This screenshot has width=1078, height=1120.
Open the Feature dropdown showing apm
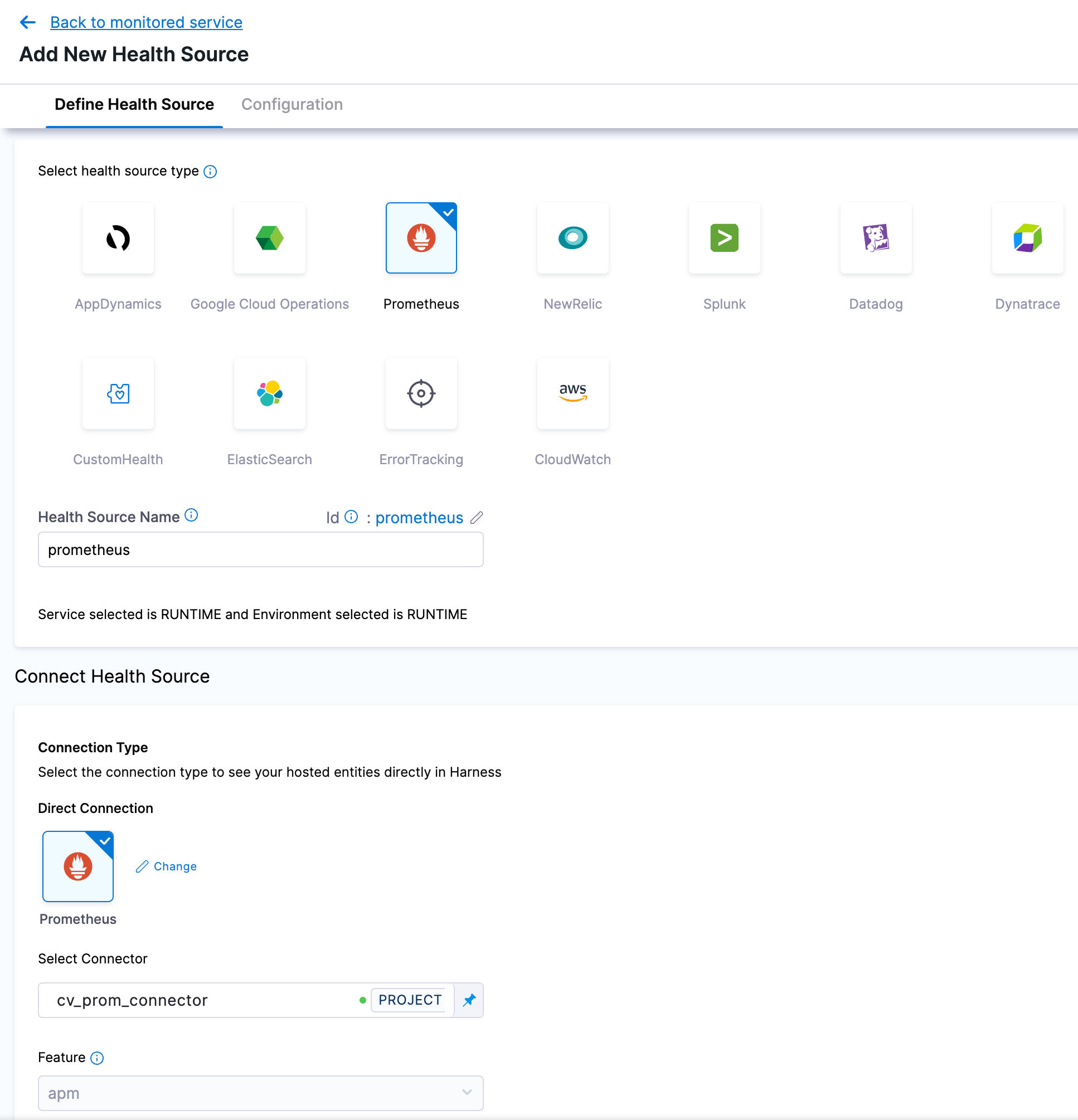[260, 1093]
